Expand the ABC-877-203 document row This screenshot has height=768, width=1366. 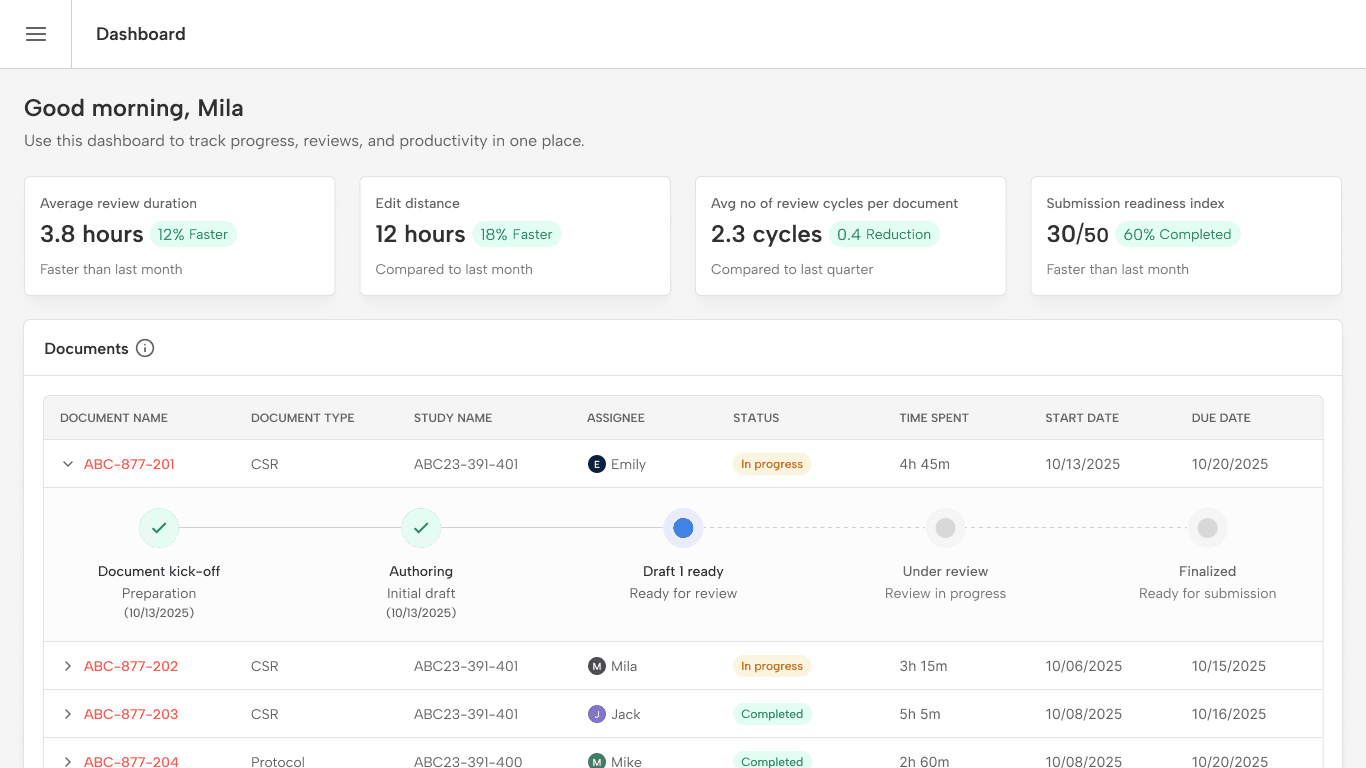(67, 713)
